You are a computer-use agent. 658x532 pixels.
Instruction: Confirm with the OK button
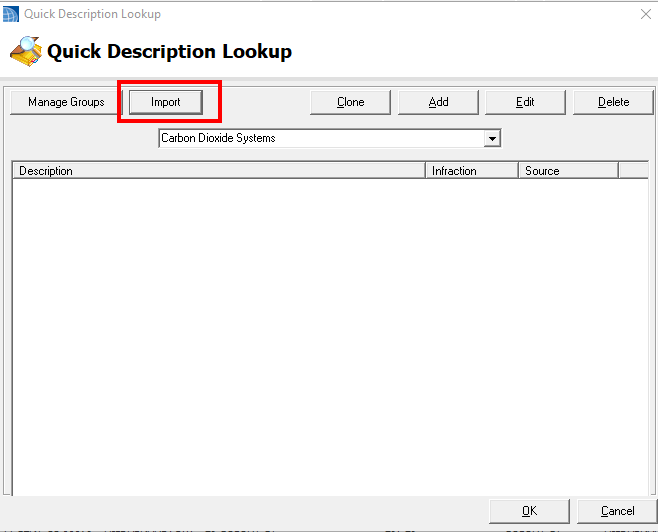coord(529,511)
